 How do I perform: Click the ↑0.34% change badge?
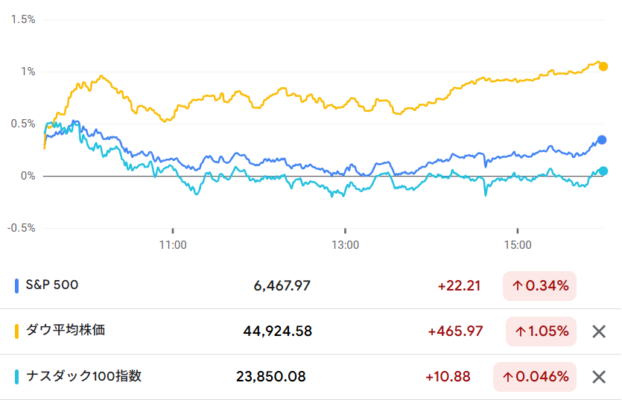click(x=539, y=286)
